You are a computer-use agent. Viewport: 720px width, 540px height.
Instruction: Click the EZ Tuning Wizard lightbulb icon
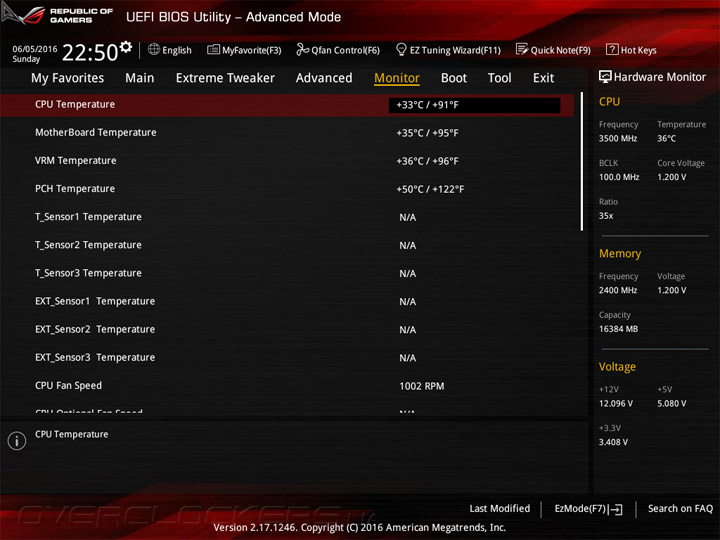point(401,49)
